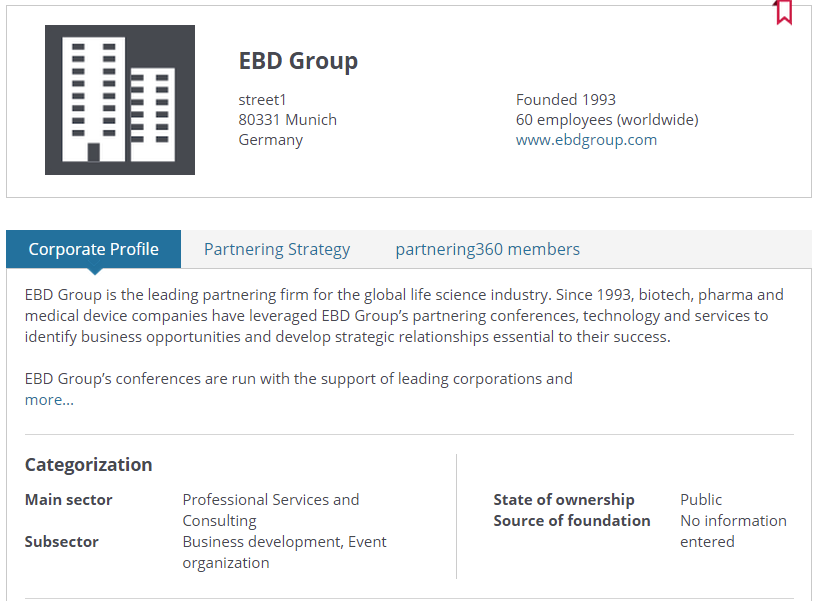
Task: Click the Source of foundation label
Action: tap(572, 520)
